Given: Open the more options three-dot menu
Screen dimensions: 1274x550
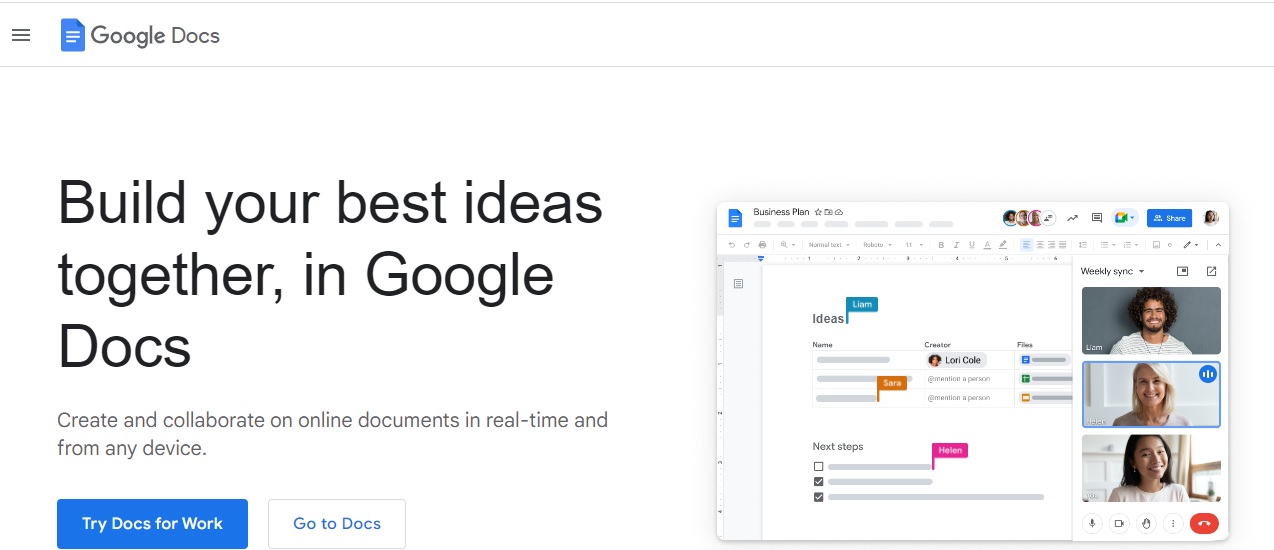Looking at the screenshot, I should pos(1173,522).
